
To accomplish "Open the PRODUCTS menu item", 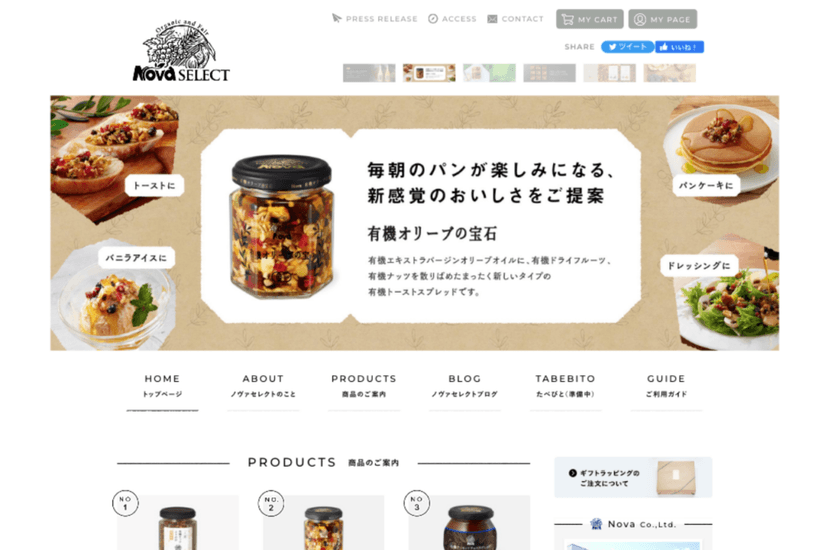I will pos(364,386).
